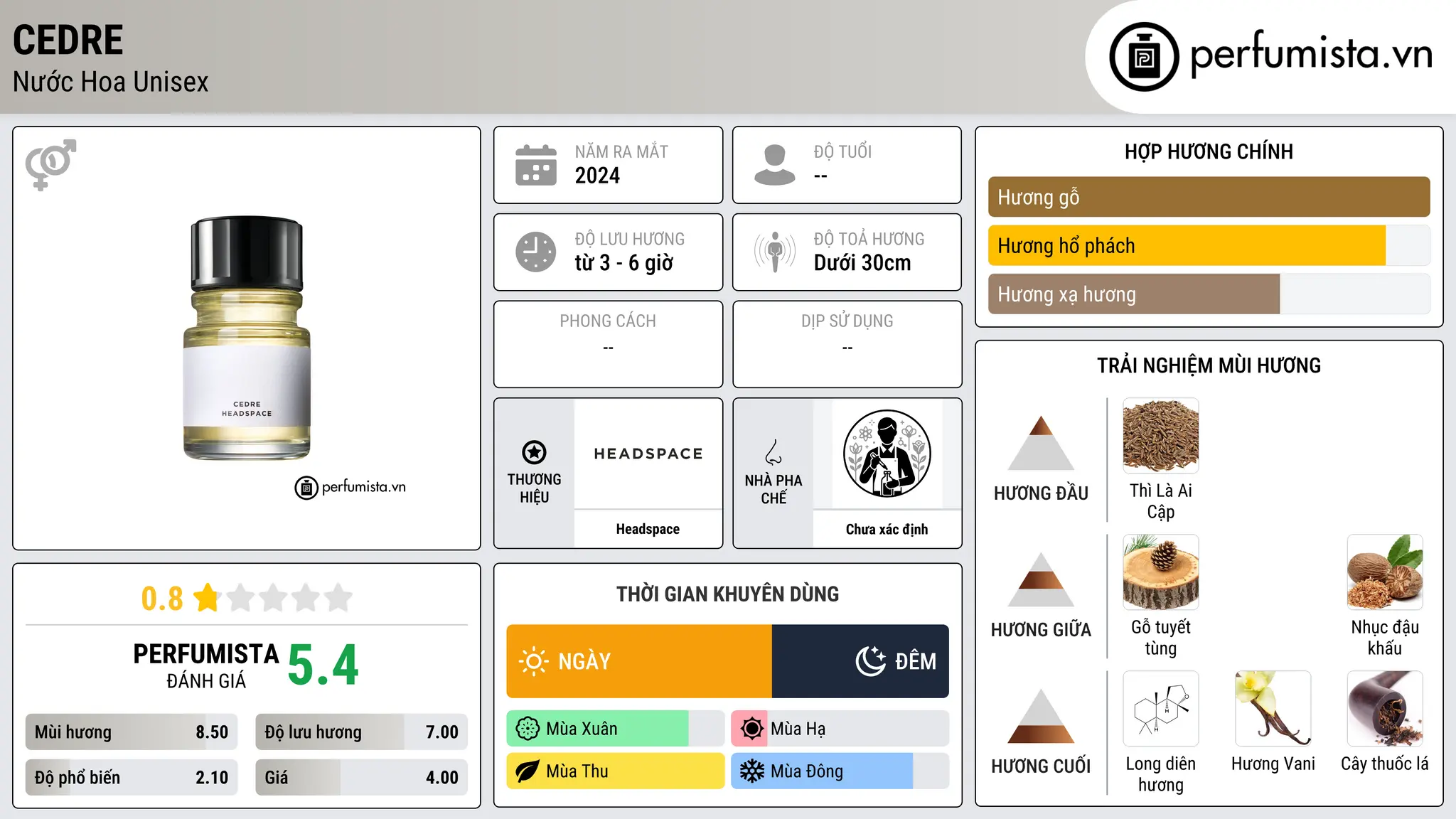Screen dimensions: 1456x819
Task: Click the THỜI GIAN KHUYÊN DÙNG heading
Action: 727,594
